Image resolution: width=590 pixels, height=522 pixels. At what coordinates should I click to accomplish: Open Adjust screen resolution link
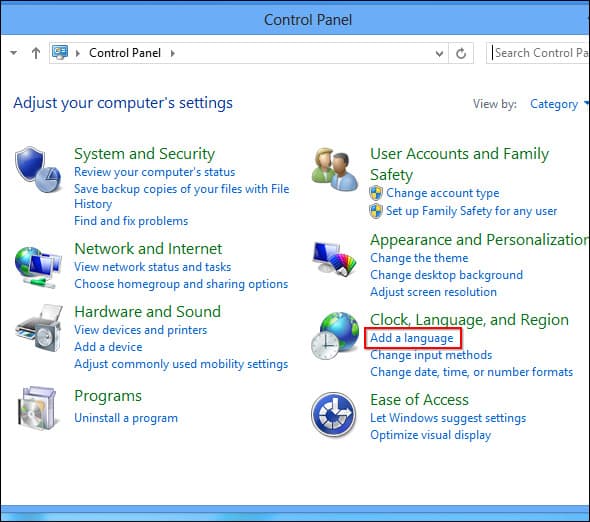click(433, 292)
